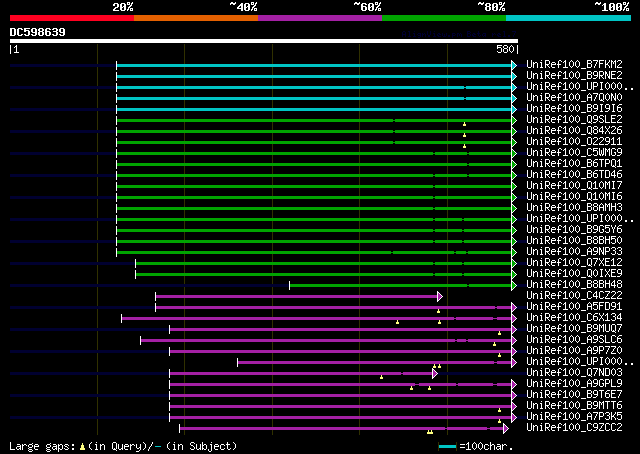Screen dimensions: 640x454
Task: Click the purple arrowhead ending the Q7ND03 bar
Action: pos(435,374)
